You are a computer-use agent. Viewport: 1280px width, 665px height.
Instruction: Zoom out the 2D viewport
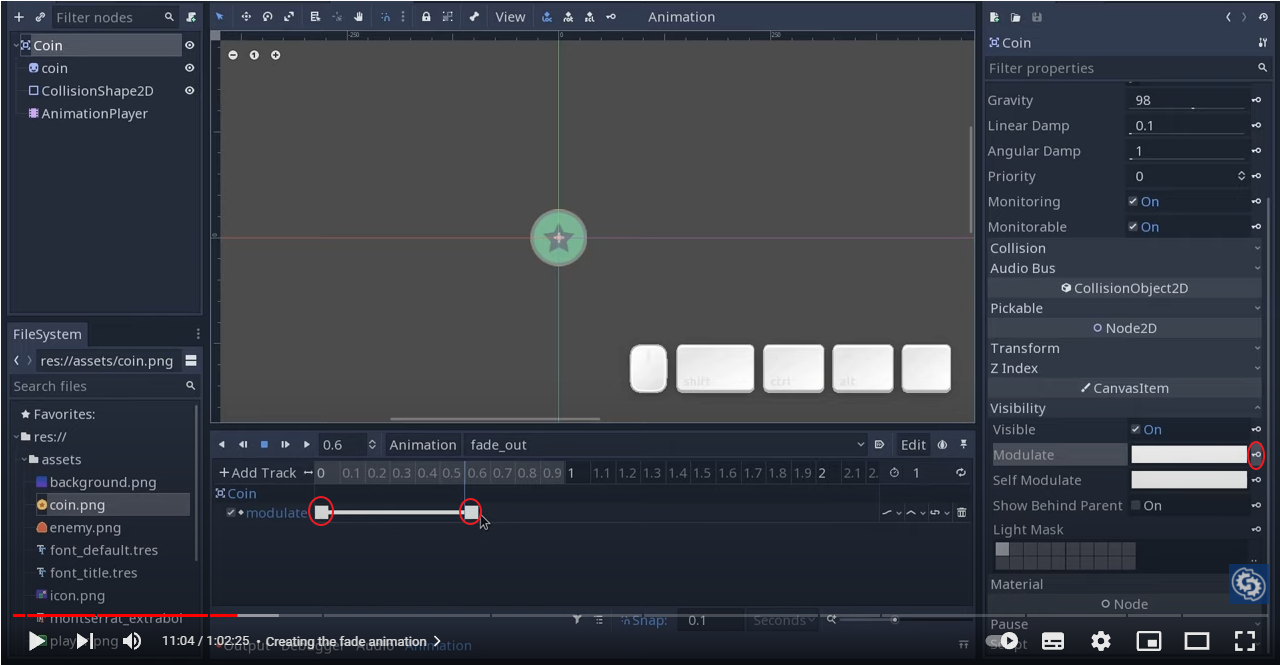point(233,55)
